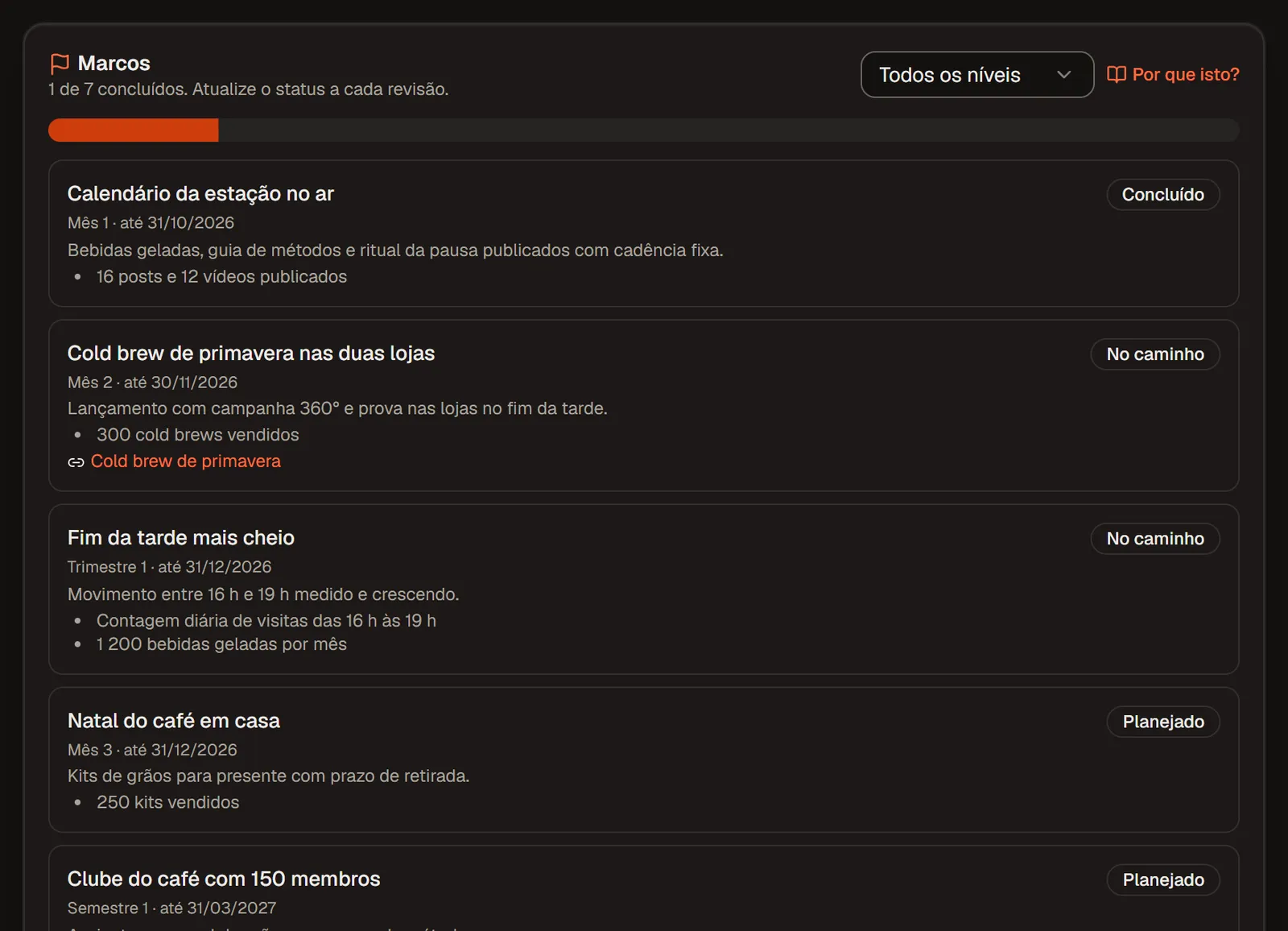Screen dimensions: 1288x931
Task: Click the 250 kits vendidos bullet
Action: [x=167, y=803]
